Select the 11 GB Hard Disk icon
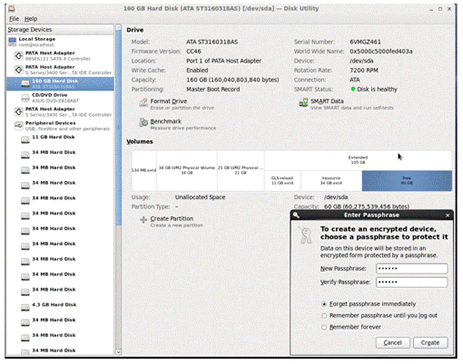Image resolution: width=463 pixels, height=364 pixels. pyautogui.click(x=25, y=140)
